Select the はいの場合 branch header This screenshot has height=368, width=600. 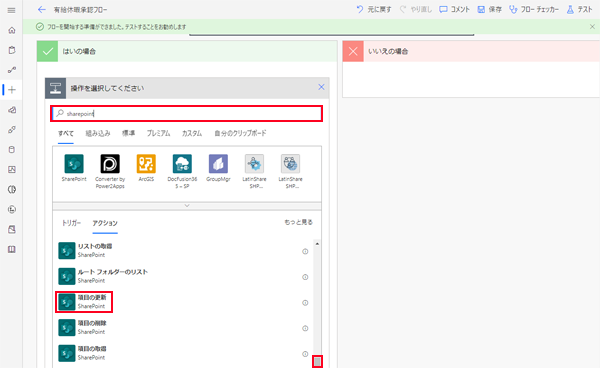(x=187, y=51)
